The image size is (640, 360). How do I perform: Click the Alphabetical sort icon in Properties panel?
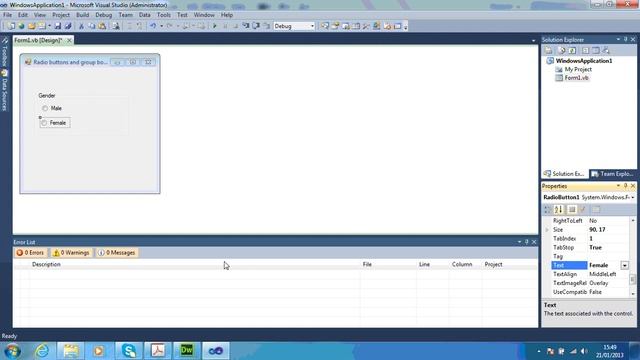pos(558,209)
